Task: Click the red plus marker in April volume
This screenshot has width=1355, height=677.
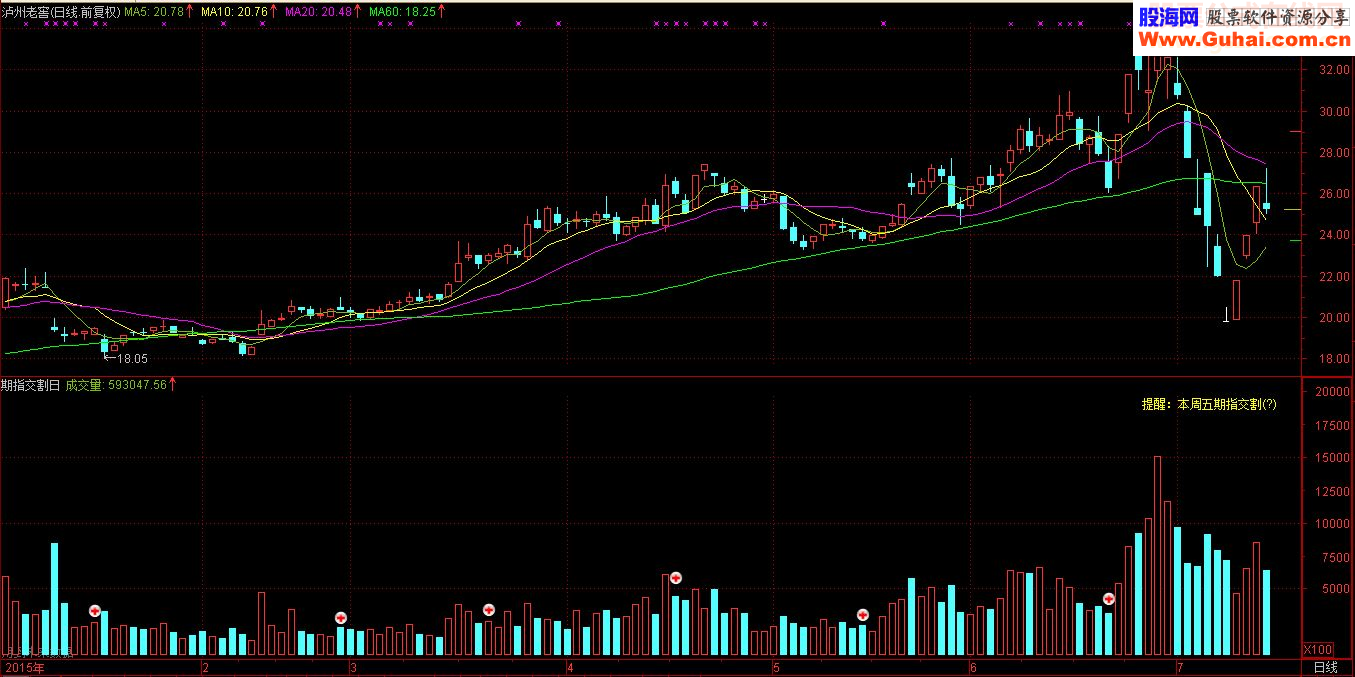Action: click(x=676, y=577)
